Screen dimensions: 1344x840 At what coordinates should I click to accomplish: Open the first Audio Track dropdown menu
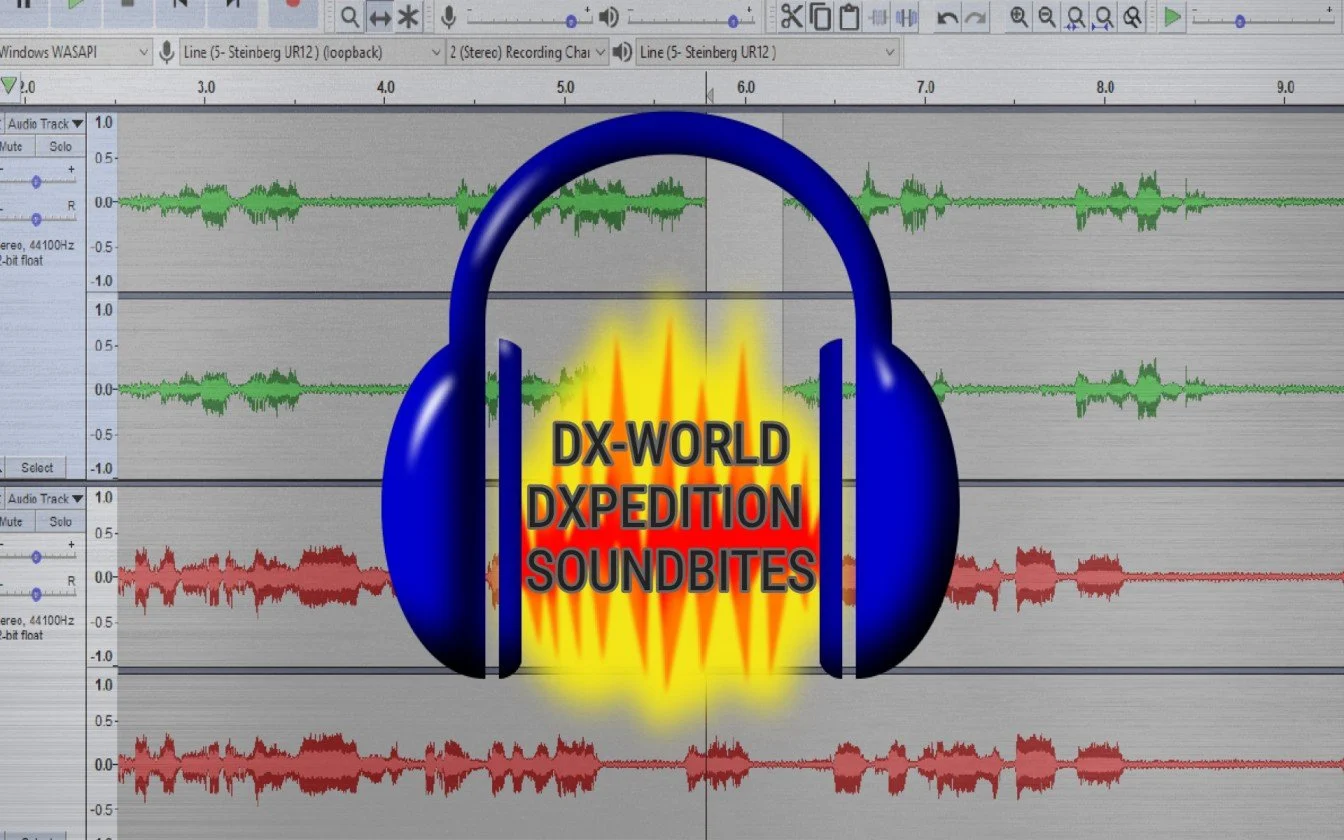pyautogui.click(x=44, y=124)
